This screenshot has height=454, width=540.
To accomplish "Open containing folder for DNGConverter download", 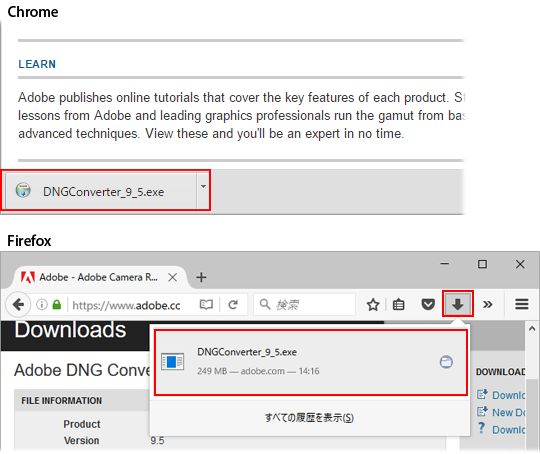I will tap(446, 362).
